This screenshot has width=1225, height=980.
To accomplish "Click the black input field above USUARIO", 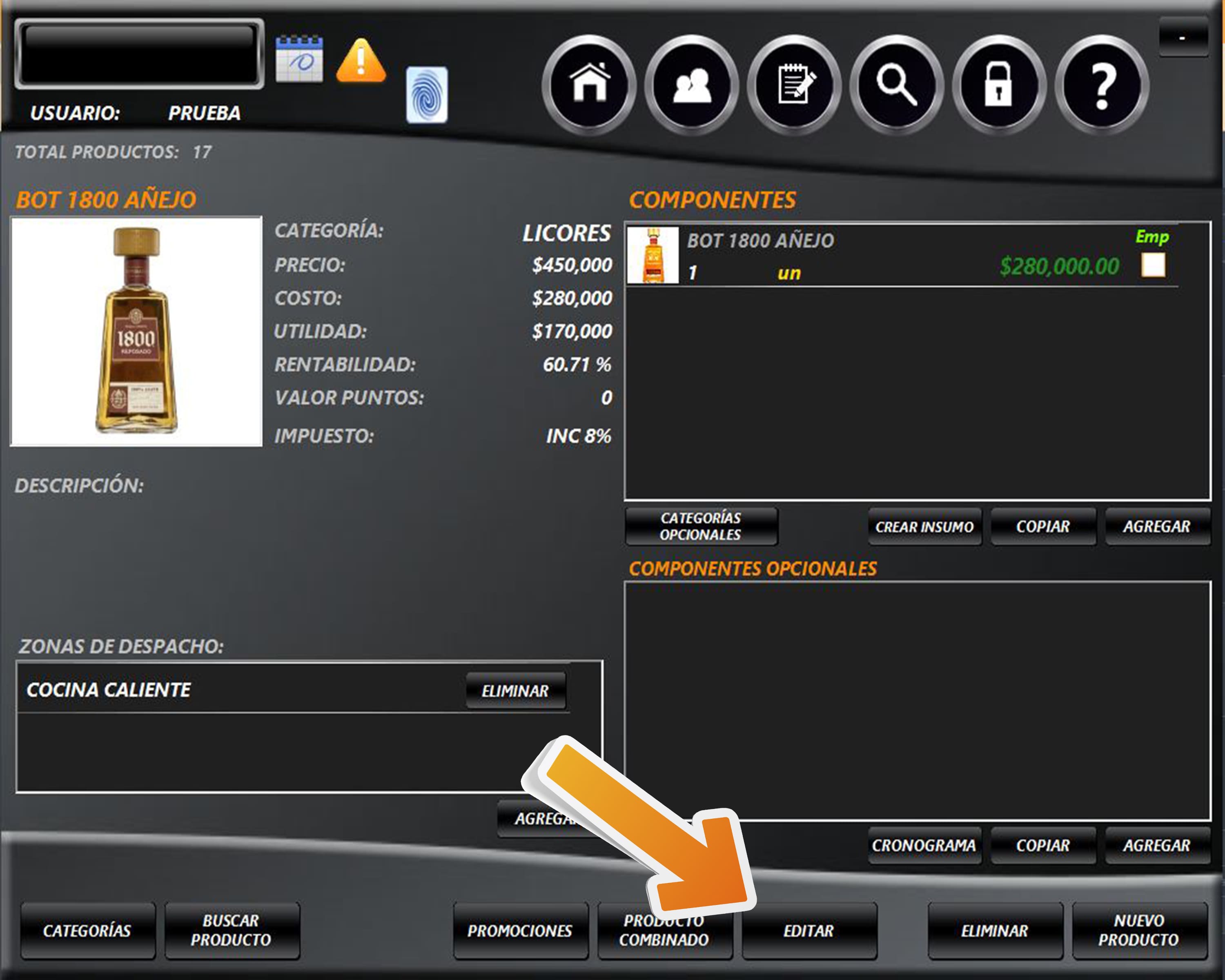I will (x=139, y=54).
